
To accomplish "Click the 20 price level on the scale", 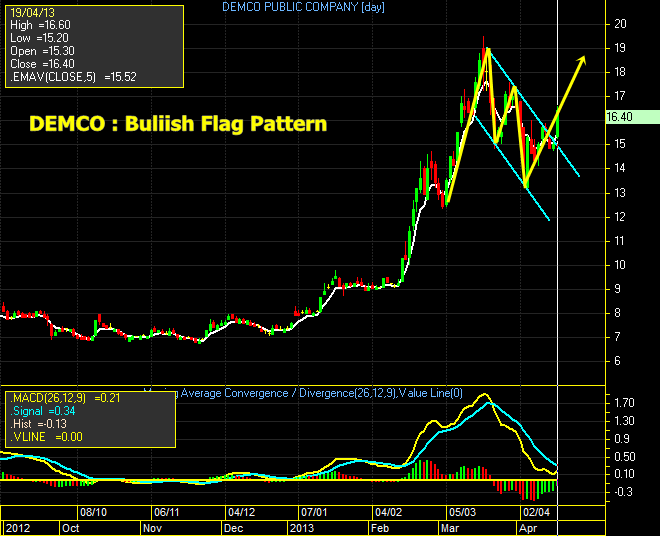I will point(620,24).
